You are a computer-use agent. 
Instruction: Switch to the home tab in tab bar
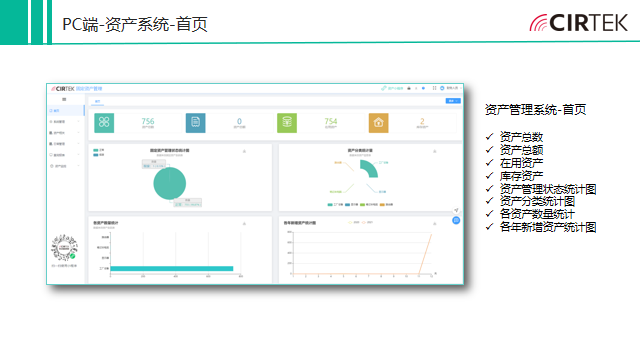[97, 101]
